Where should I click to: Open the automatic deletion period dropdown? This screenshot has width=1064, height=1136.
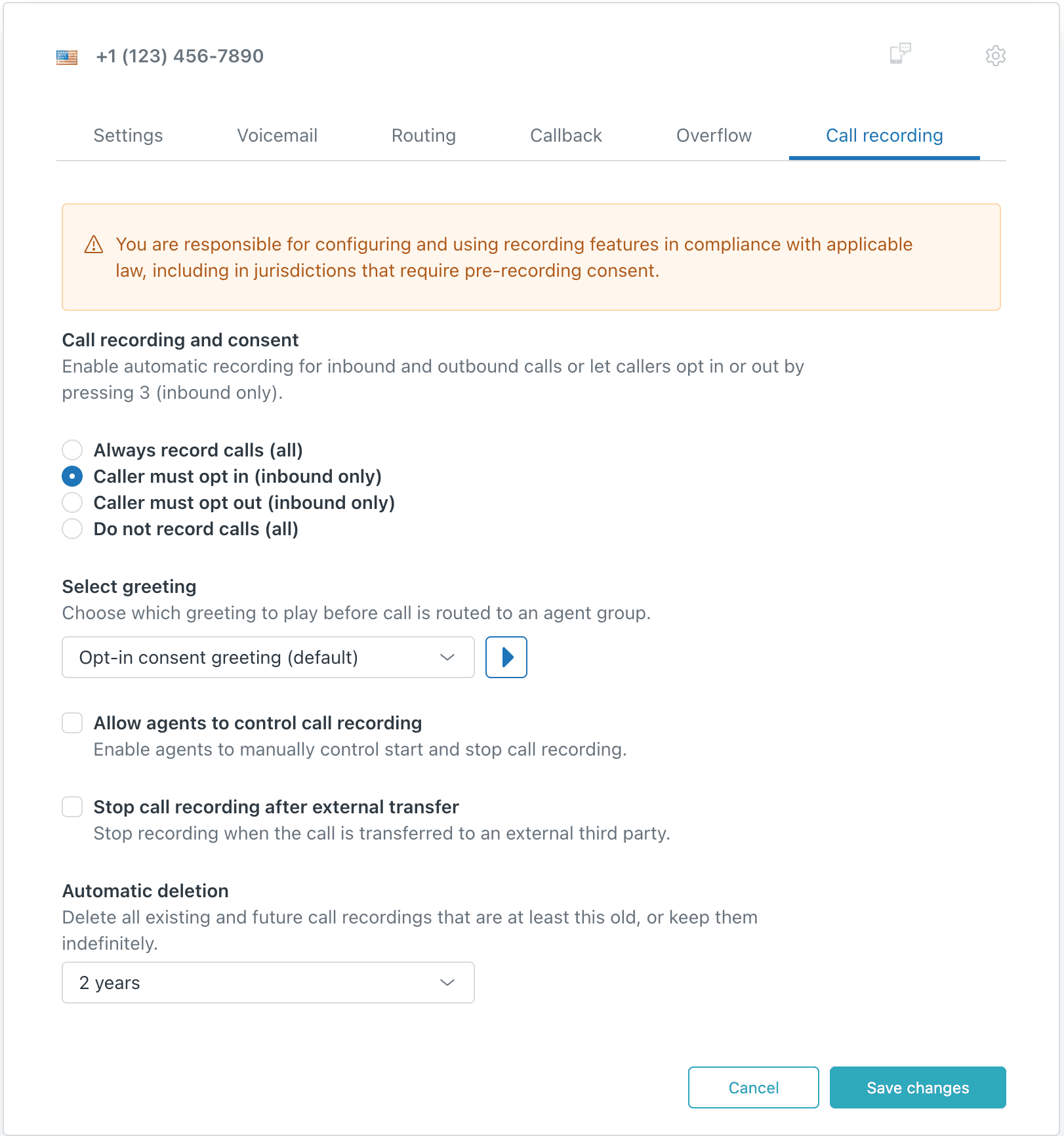click(x=268, y=983)
